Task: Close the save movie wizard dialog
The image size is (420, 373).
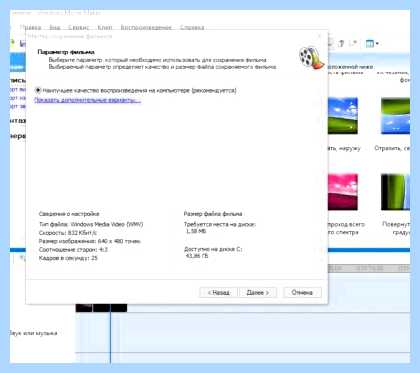Action: point(319,36)
